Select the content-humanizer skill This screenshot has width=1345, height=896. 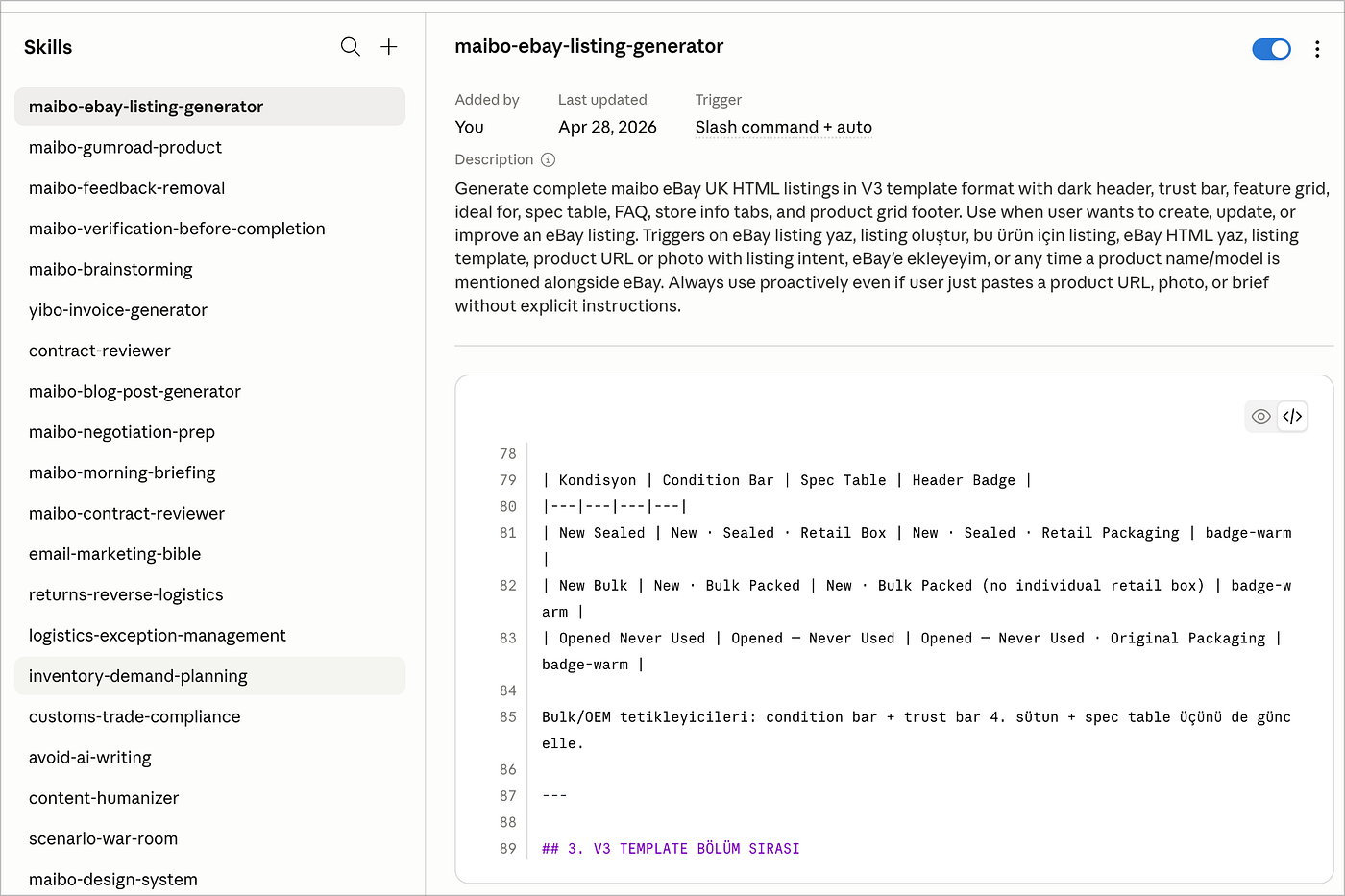pos(209,798)
